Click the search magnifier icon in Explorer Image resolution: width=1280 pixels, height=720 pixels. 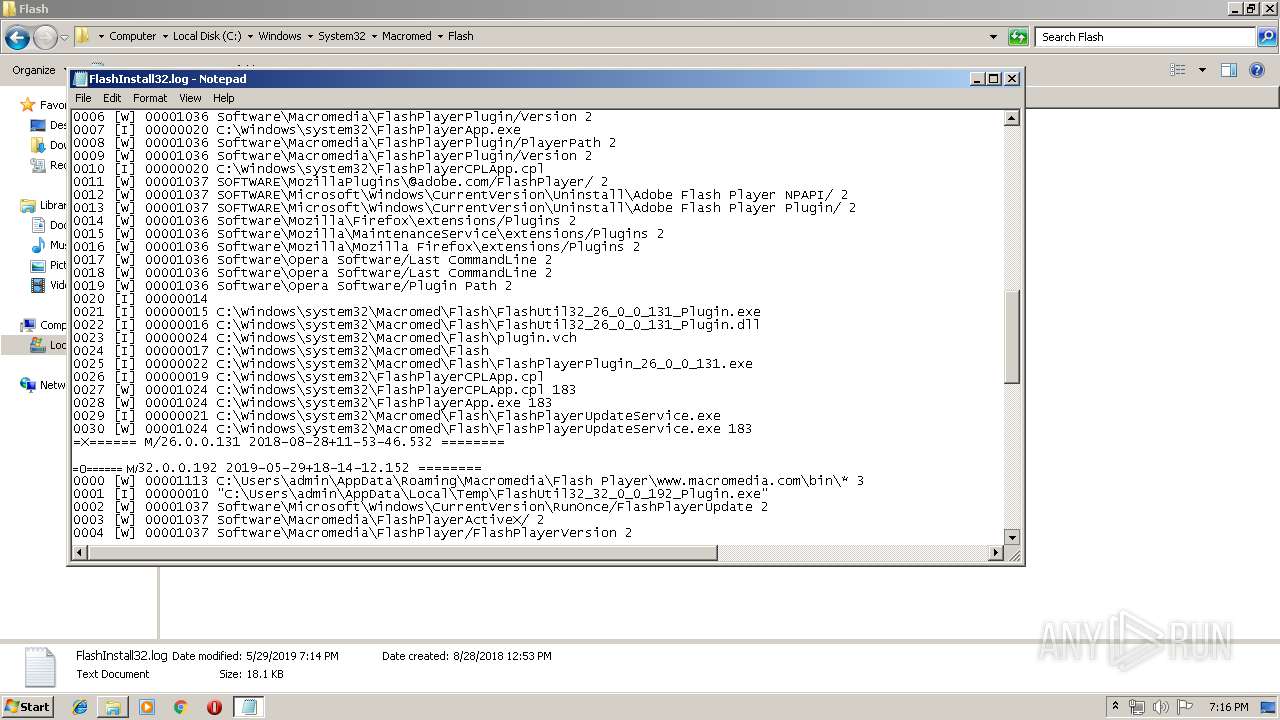1267,37
